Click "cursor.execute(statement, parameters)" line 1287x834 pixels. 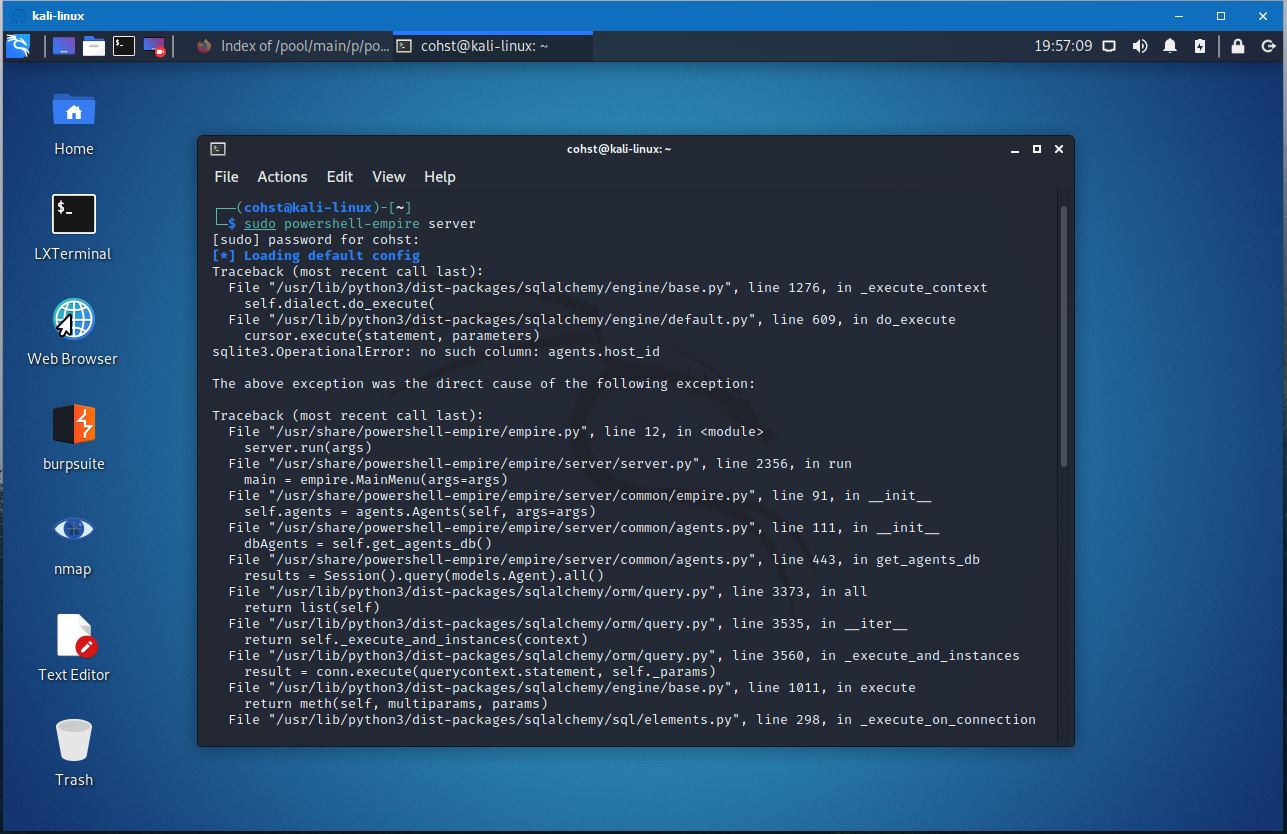click(392, 335)
